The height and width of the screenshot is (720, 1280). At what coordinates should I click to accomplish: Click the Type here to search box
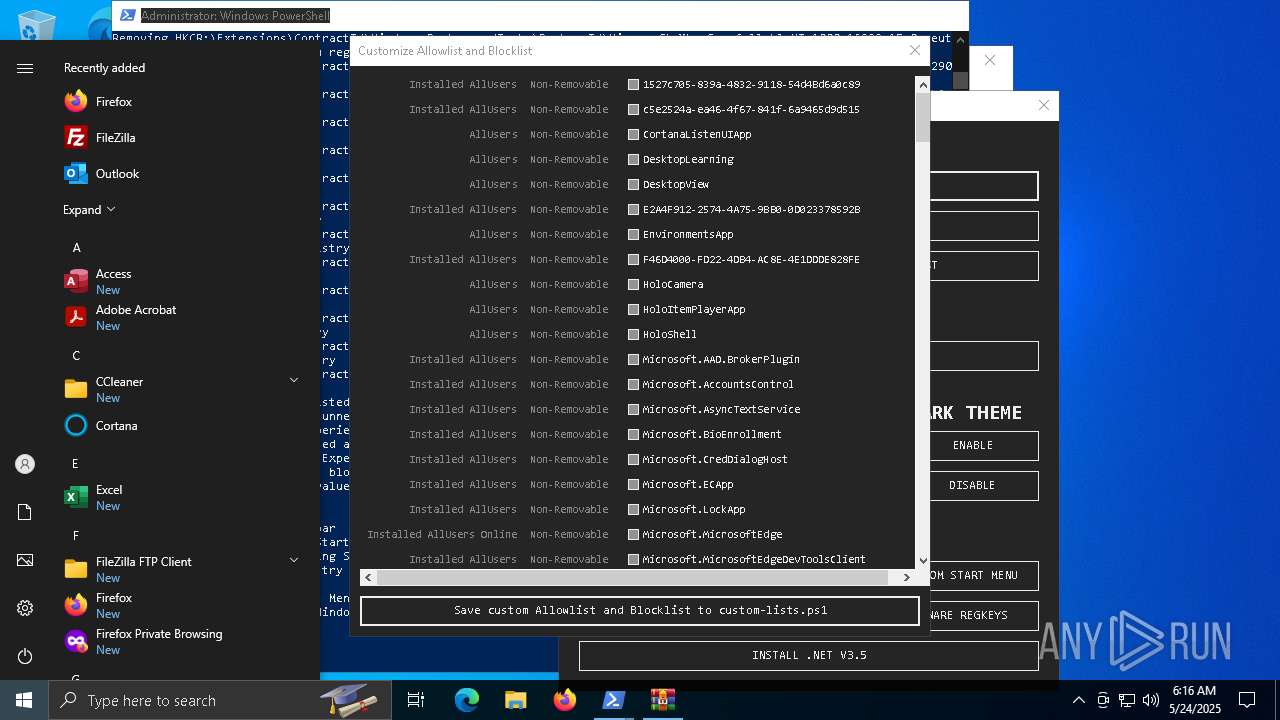pos(222,700)
